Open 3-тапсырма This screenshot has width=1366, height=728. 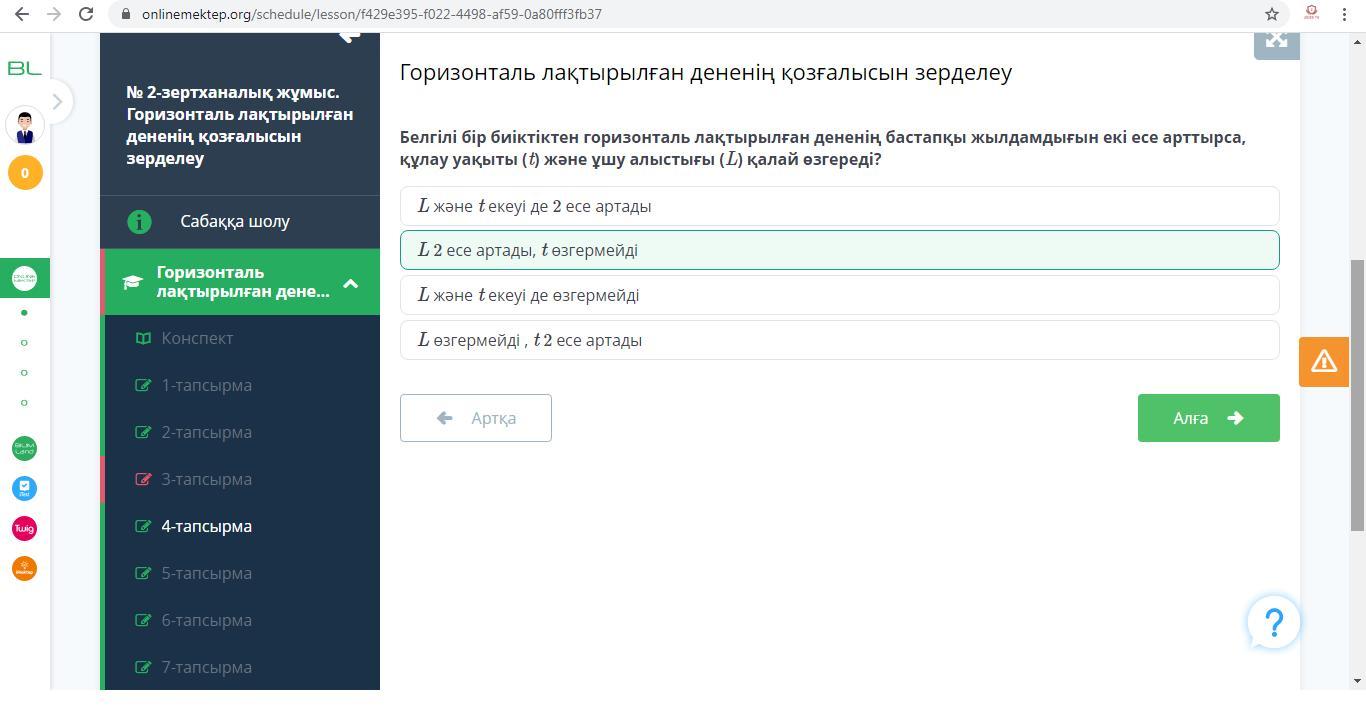click(x=206, y=479)
